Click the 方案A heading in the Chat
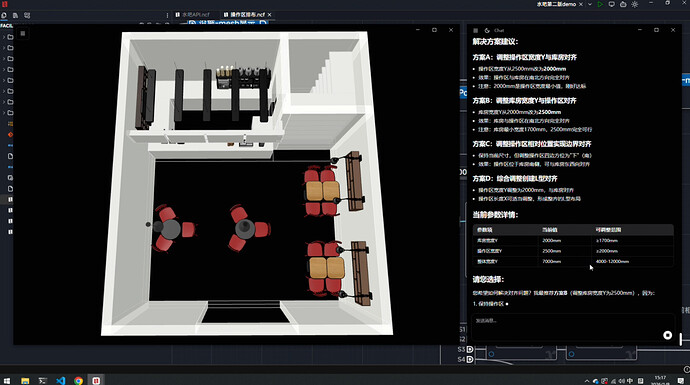This screenshot has width=690, height=385. point(524,57)
